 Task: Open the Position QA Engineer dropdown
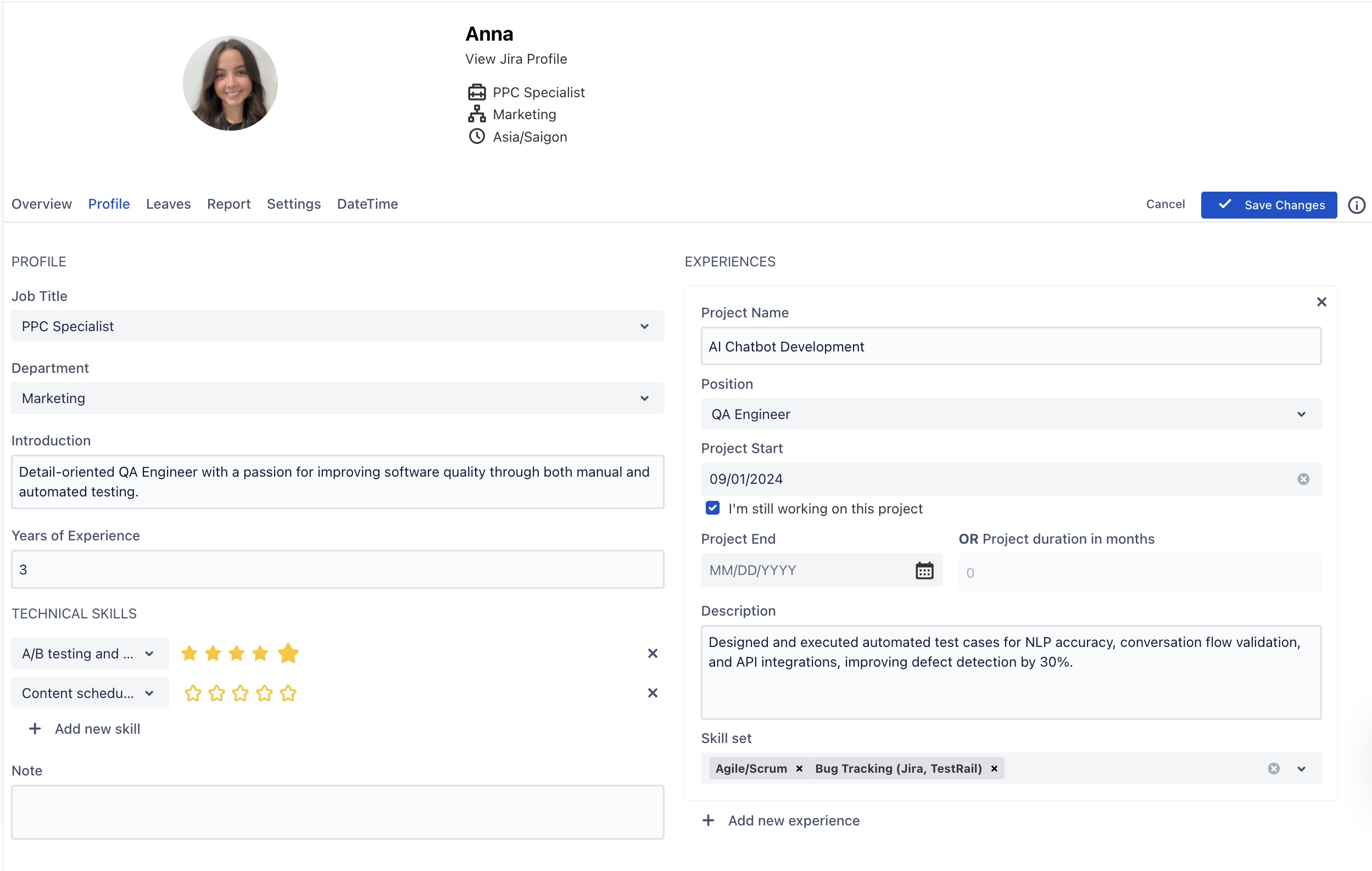coord(1010,414)
